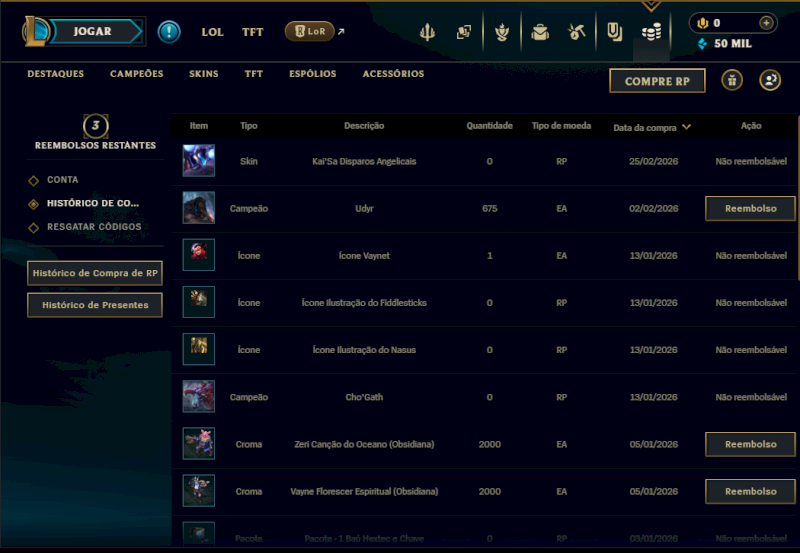
Task: Select CONTA in the sidebar
Action: coord(63,180)
